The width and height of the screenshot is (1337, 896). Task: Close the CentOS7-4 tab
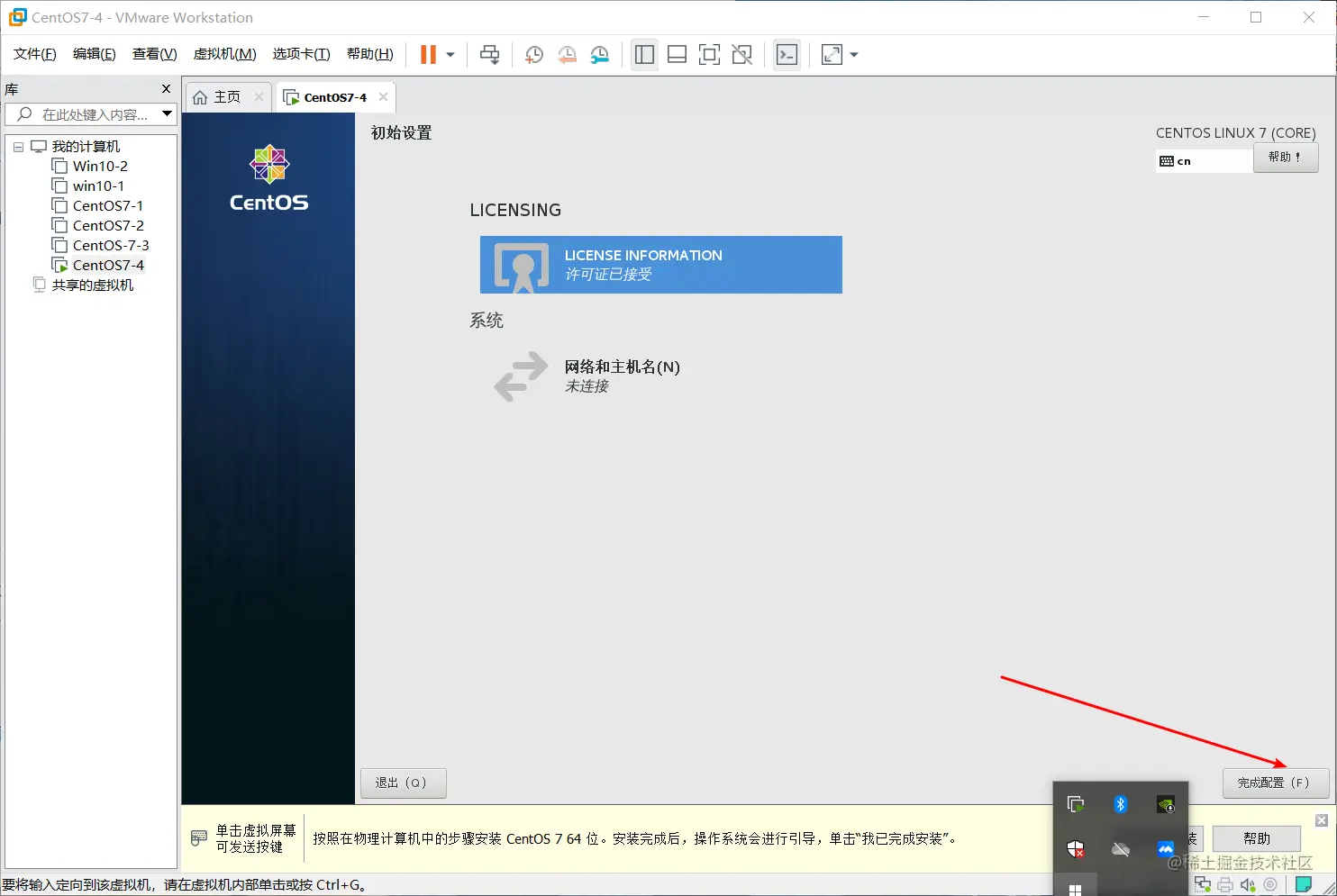[x=383, y=96]
